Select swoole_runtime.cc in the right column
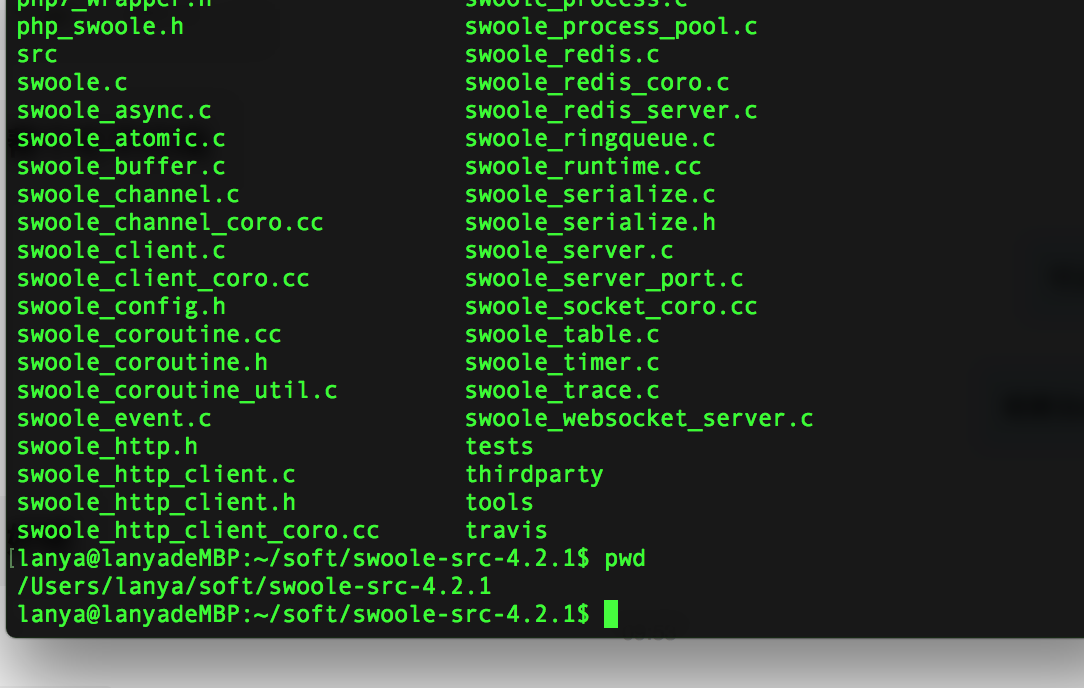Screen dimensions: 1084x688 click(583, 167)
